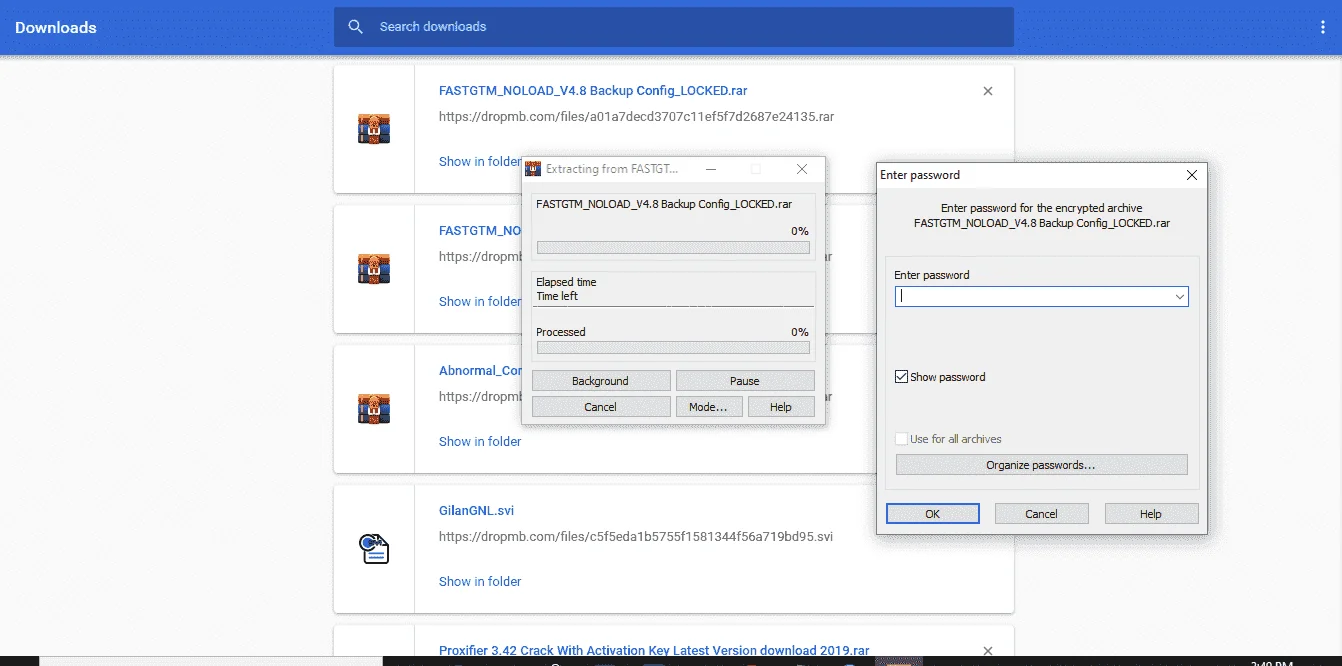Open the FASTGTM_NOLOAD_V4.8 Backup Config_LOCKED.rar link
The width and height of the screenshot is (1342, 666).
pyautogui.click(x=593, y=91)
